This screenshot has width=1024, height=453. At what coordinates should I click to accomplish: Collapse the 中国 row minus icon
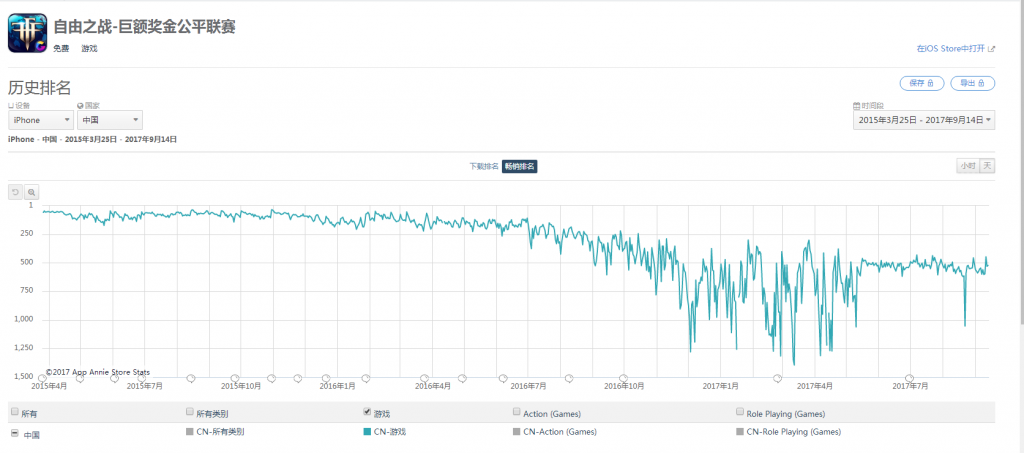coord(14,433)
